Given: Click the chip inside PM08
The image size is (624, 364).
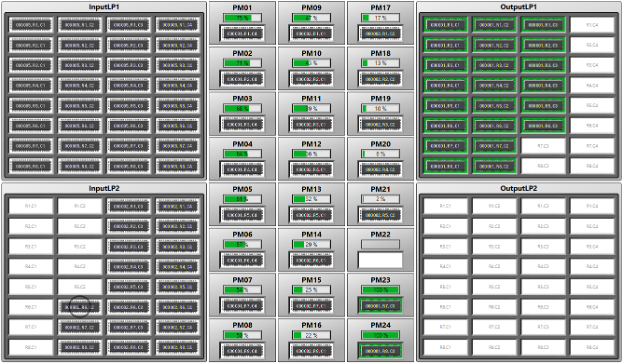Looking at the screenshot, I should click(x=242, y=351).
